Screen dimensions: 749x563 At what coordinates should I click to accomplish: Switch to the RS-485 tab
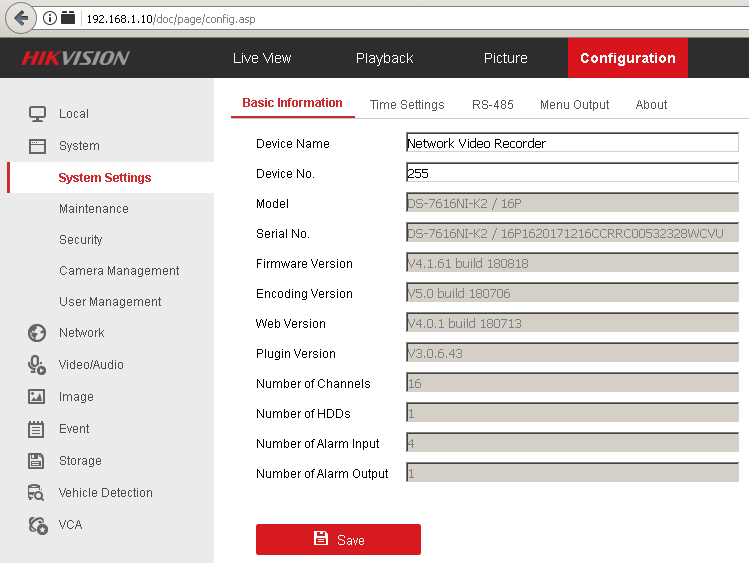492,105
